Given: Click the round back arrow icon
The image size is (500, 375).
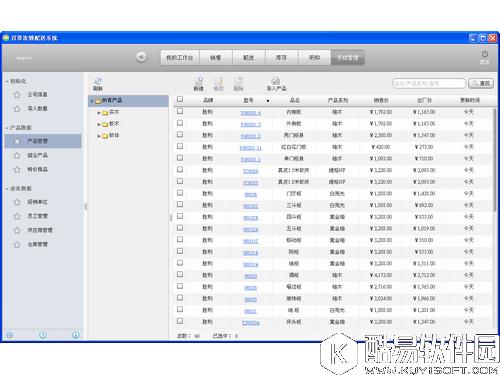Looking at the screenshot, I should coord(141,57).
